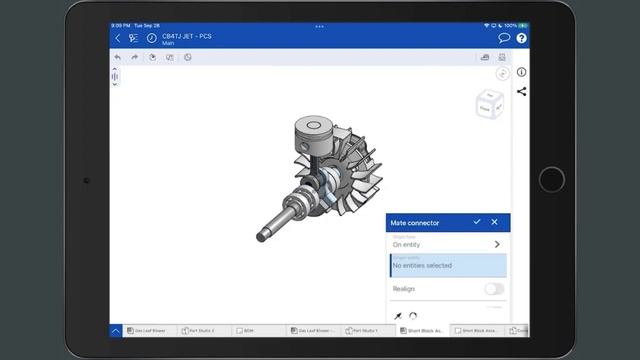Viewport: 640px width, 360px height.
Task: Open the BOM tab
Action: [x=259, y=331]
